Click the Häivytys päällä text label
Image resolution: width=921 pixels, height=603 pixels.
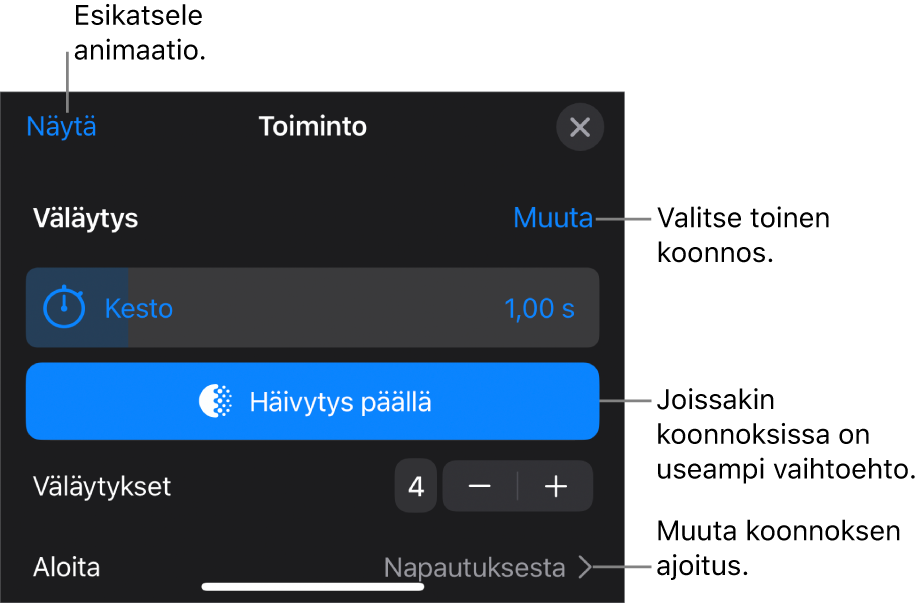coord(340,403)
